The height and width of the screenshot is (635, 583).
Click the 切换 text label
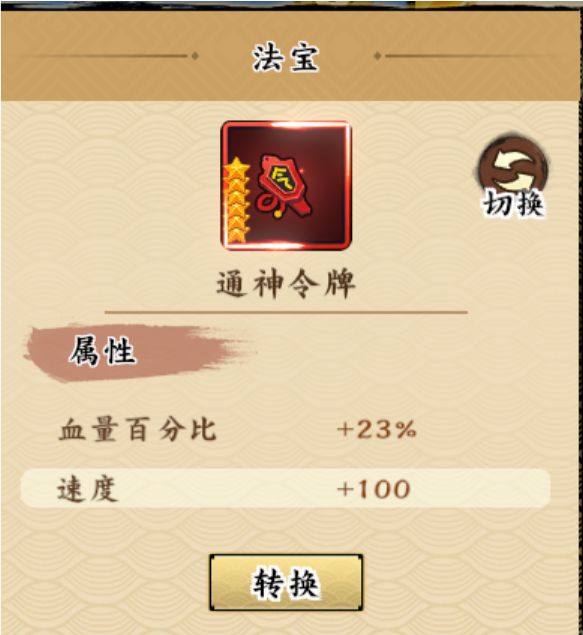pyautogui.click(x=513, y=202)
